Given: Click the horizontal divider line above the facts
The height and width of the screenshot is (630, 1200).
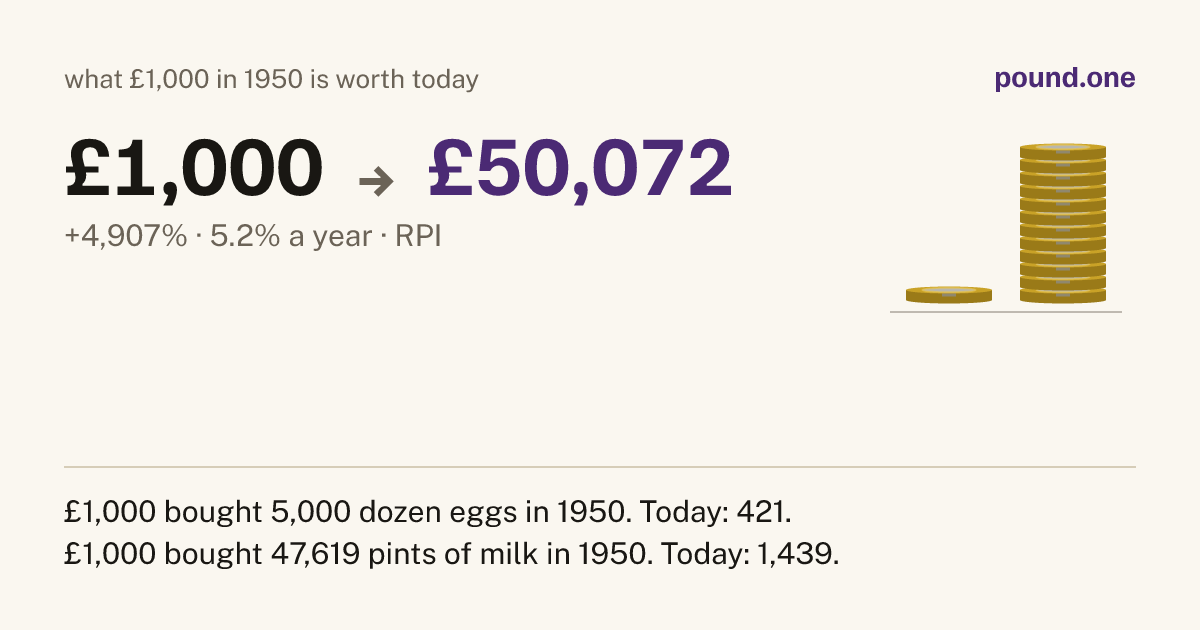Looking at the screenshot, I should [600, 467].
